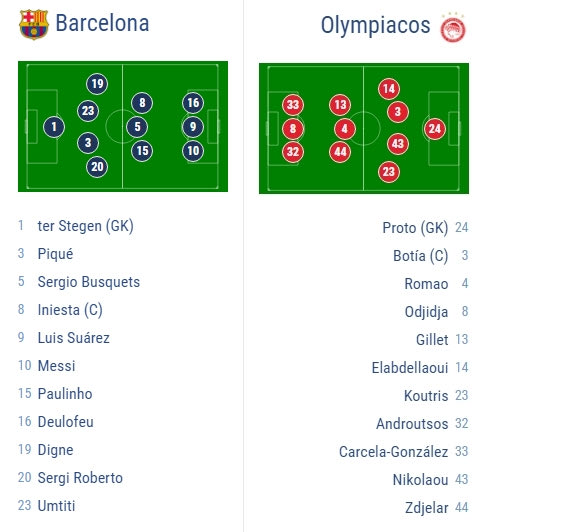Screen dimensions: 580x532
Task: Select Olympiacos goalkeeper marker number 24
Action: (435, 129)
